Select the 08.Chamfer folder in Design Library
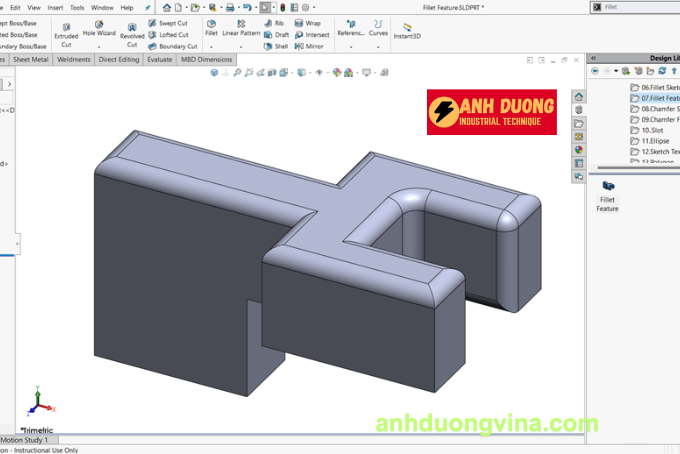 pyautogui.click(x=655, y=109)
